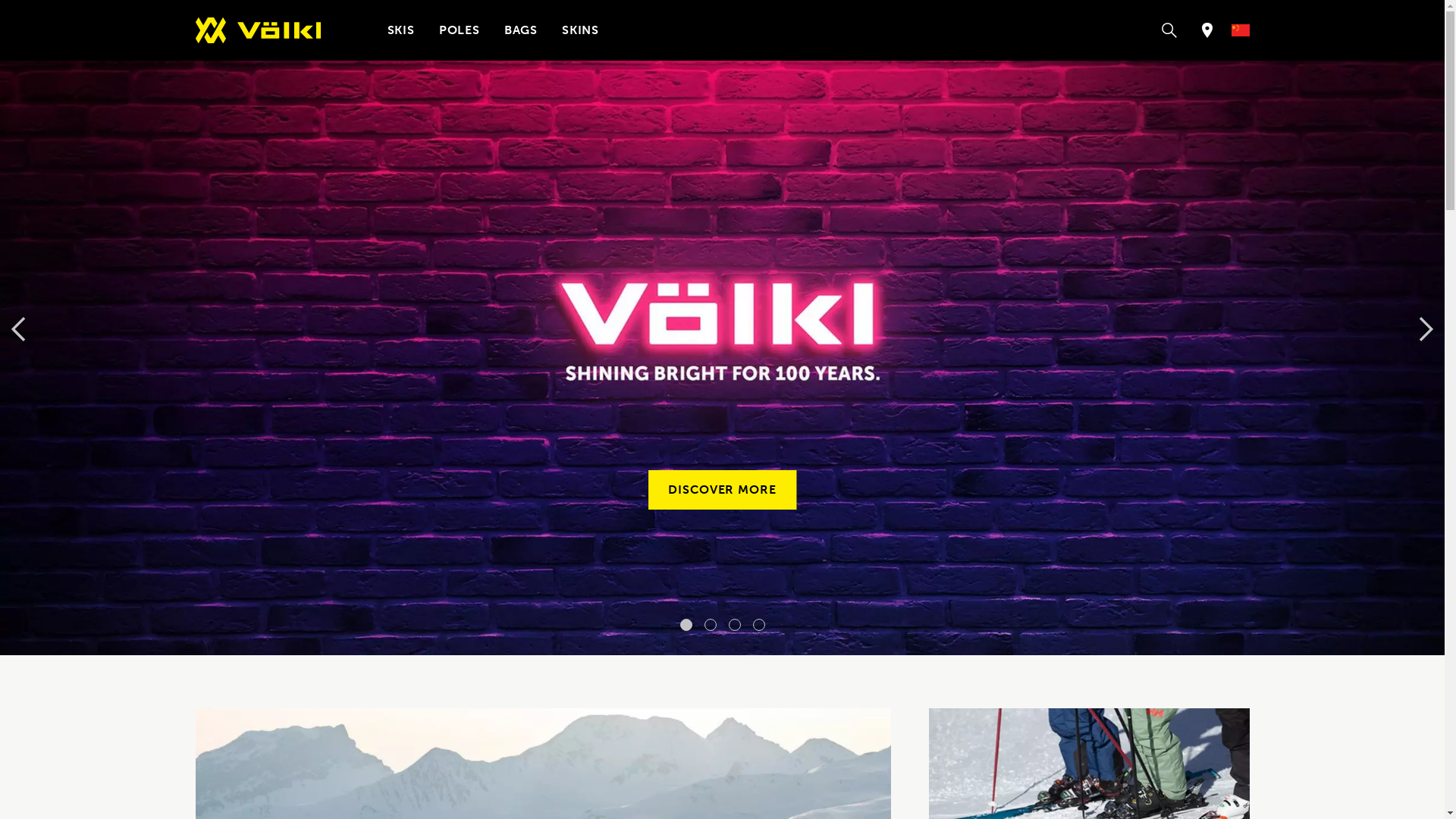Image resolution: width=1456 pixels, height=819 pixels.
Task: Open the SKINS menu
Action: coord(579,30)
